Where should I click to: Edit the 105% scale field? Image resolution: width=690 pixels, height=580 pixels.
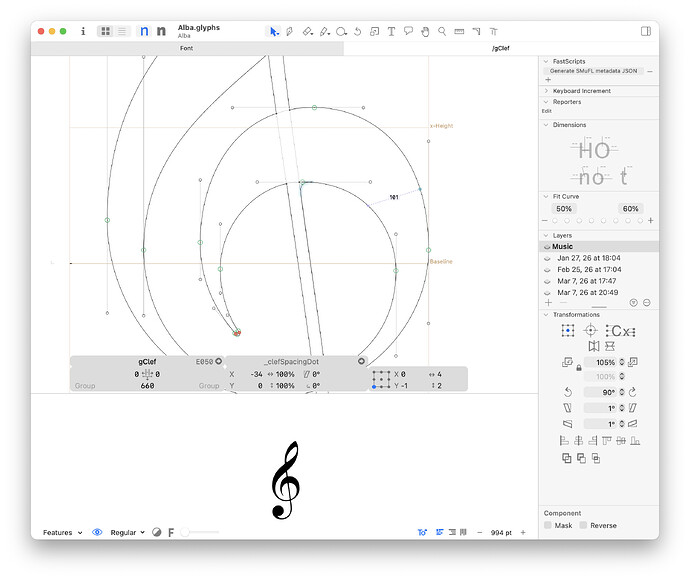(x=601, y=363)
